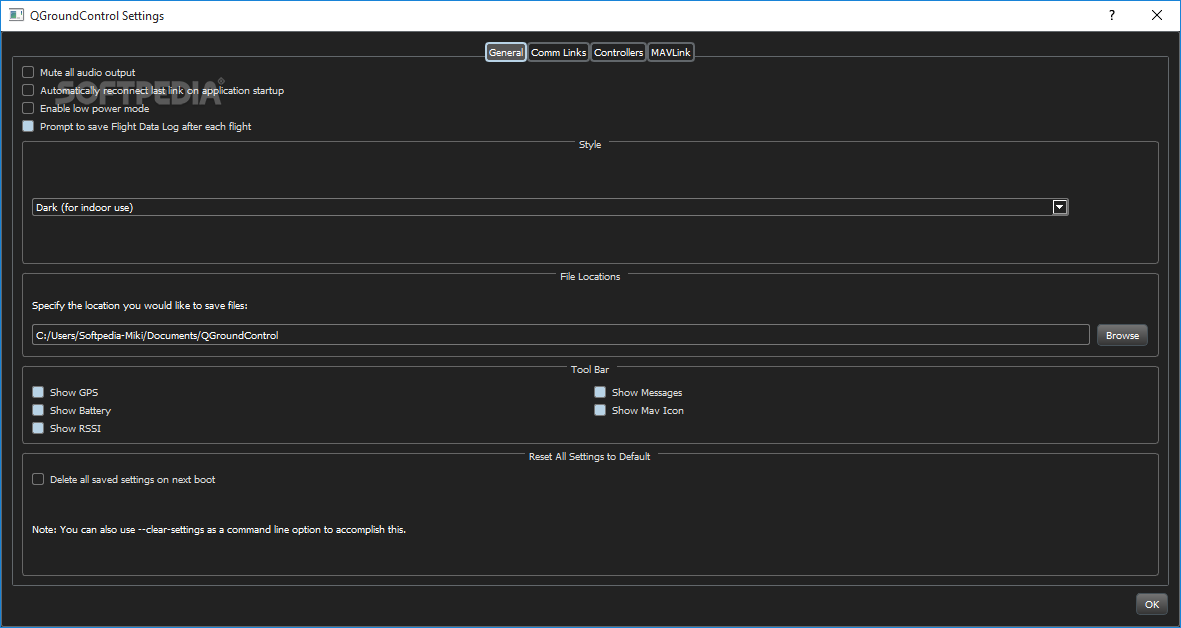Click the 'File Locations' group heading
This screenshot has width=1181, height=628.
point(590,276)
